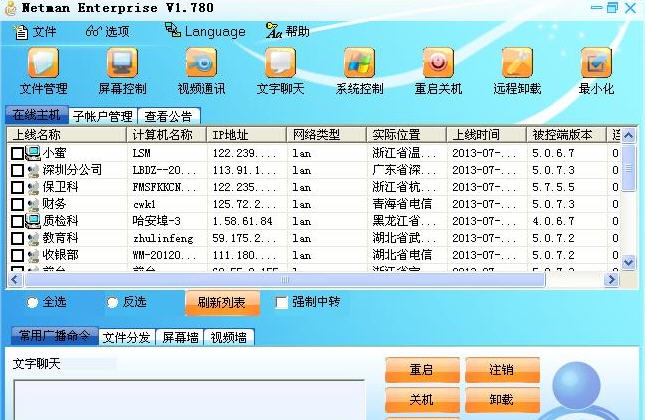The width and height of the screenshot is (645, 420).
Task: Select the computer name cell zhulinfeng
Action: [x=163, y=239]
